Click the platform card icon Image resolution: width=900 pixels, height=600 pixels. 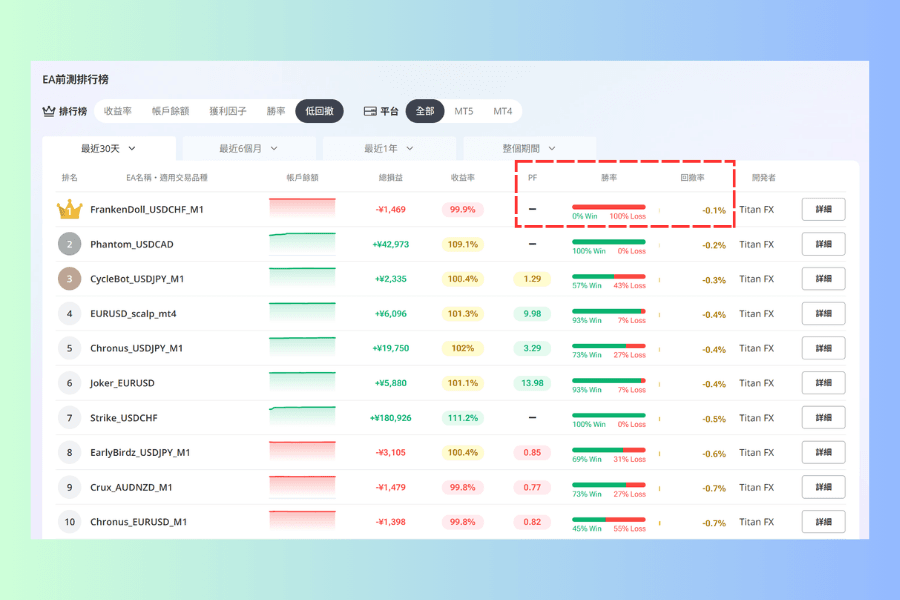pos(370,111)
